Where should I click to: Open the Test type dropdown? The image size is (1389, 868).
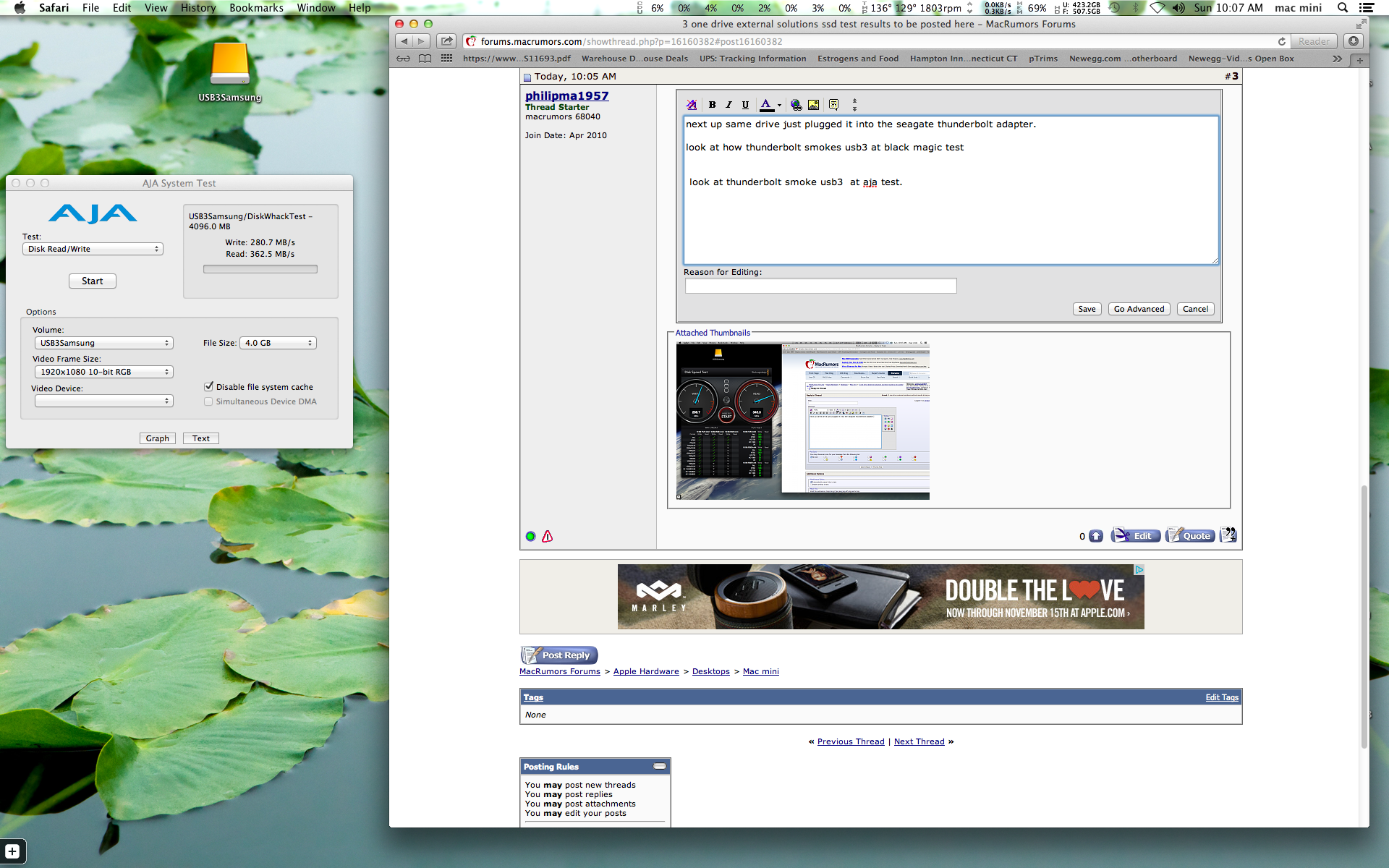click(x=93, y=249)
